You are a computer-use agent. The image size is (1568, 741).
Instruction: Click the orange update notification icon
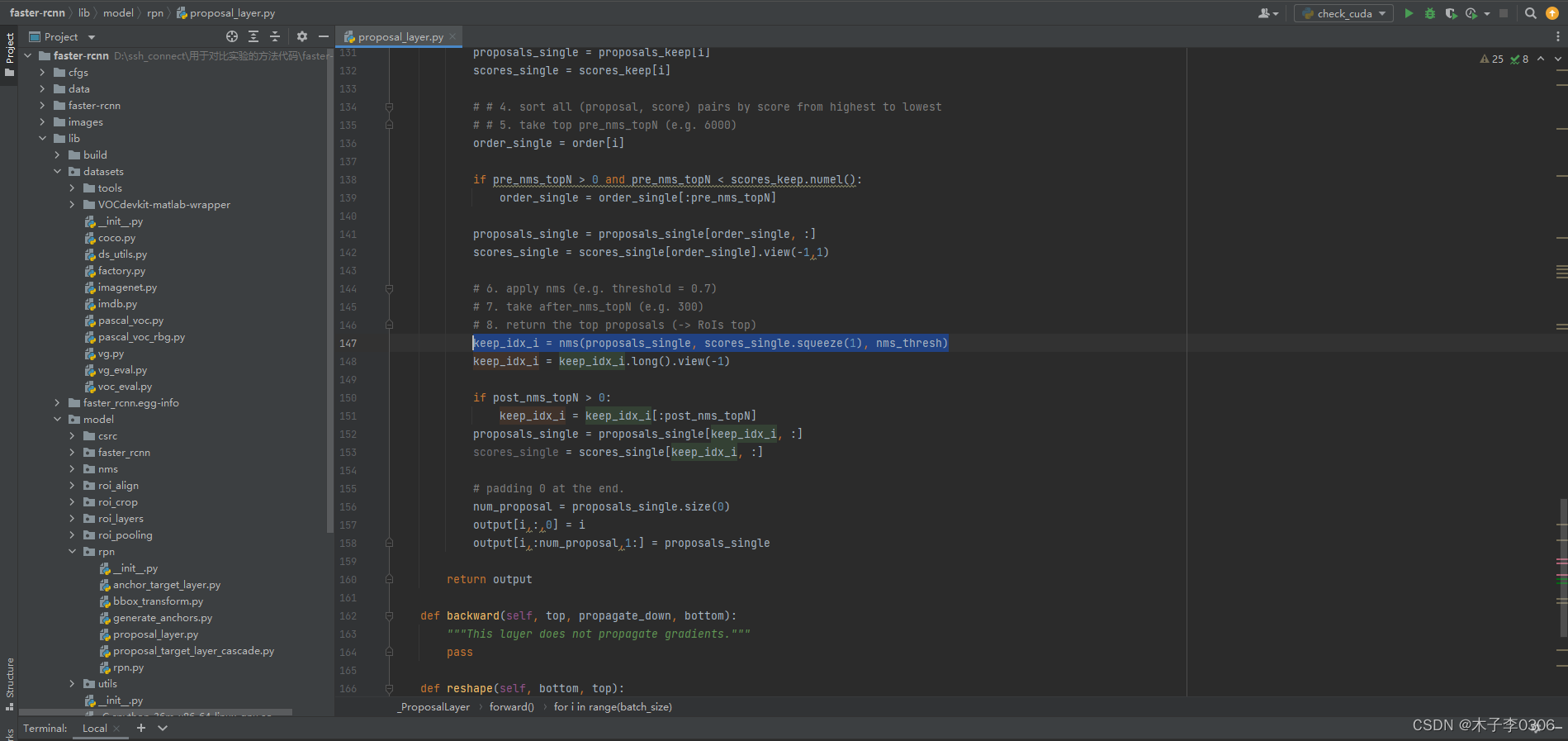click(1552, 13)
